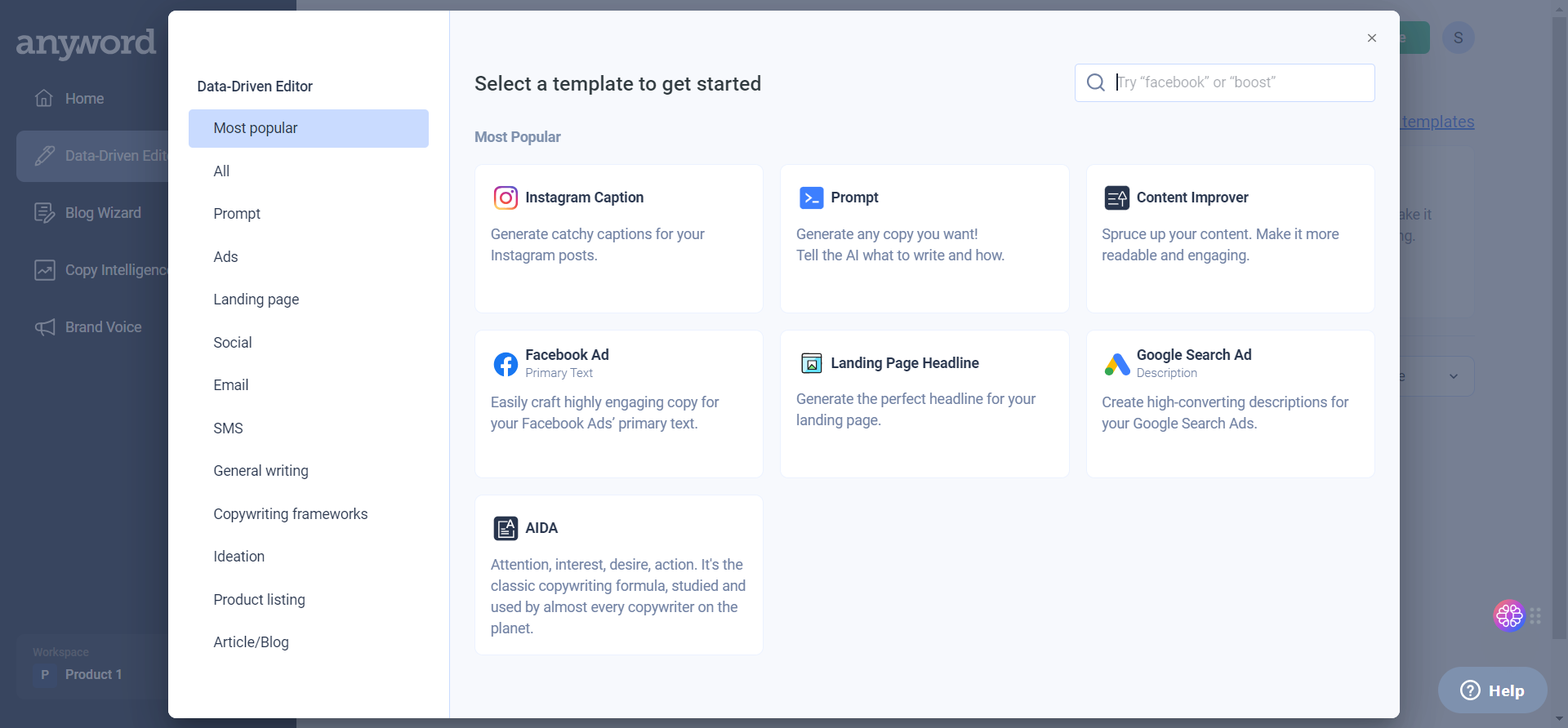
Task: Click the Home house icon in sidebar
Action: point(44,98)
